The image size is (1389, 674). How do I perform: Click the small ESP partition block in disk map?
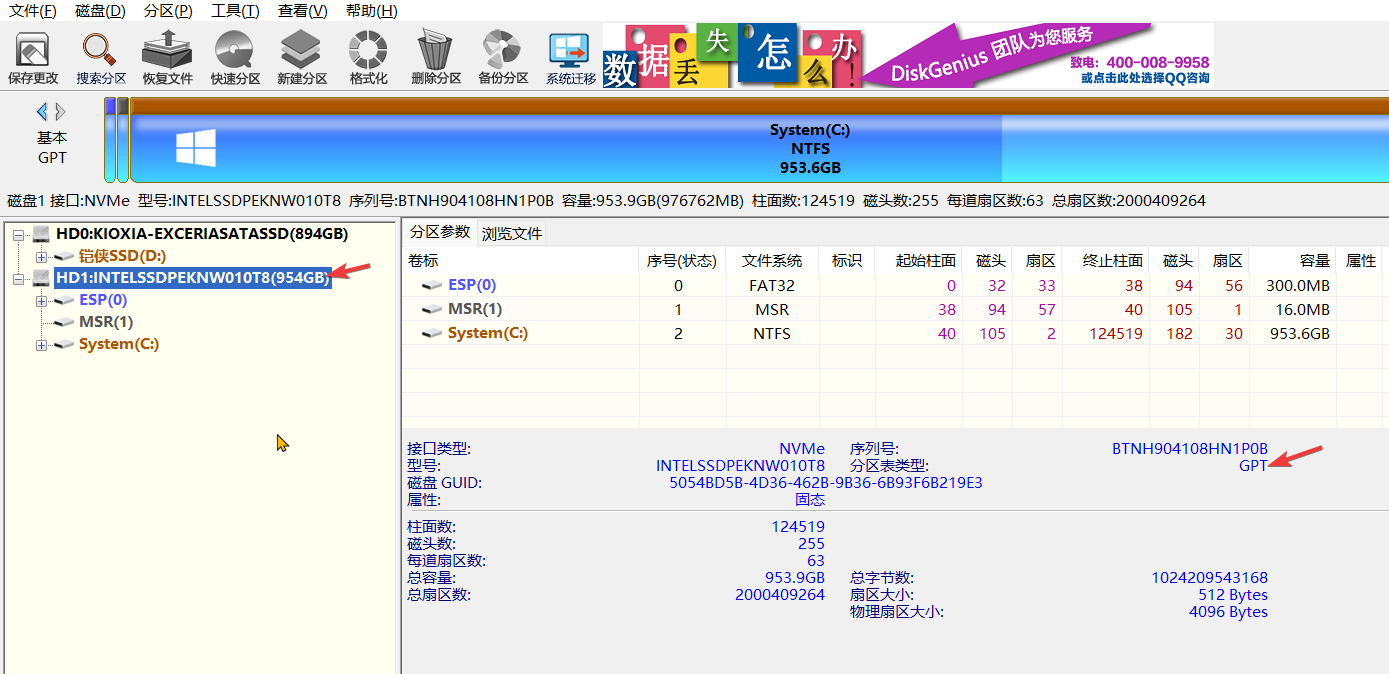coord(109,140)
